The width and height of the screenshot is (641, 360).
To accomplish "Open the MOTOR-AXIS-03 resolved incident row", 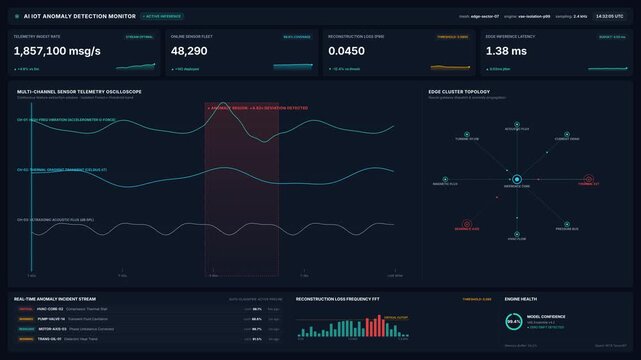I will [x=148, y=329].
